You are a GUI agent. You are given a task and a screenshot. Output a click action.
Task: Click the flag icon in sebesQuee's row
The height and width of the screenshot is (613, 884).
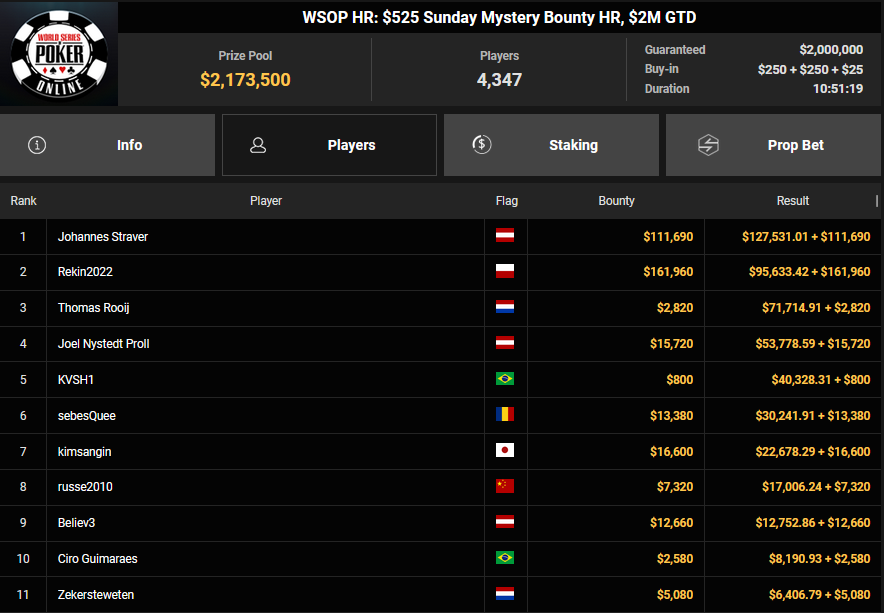point(505,416)
